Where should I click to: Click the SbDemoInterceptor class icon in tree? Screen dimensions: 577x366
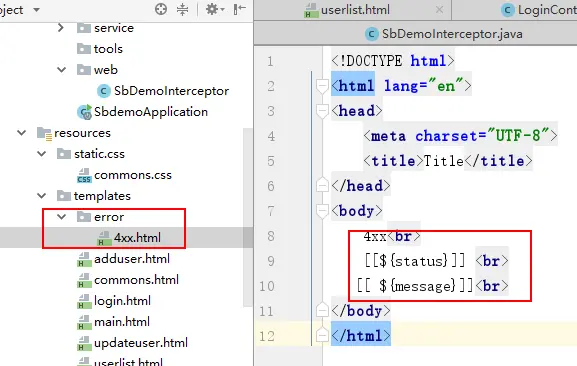click(104, 91)
